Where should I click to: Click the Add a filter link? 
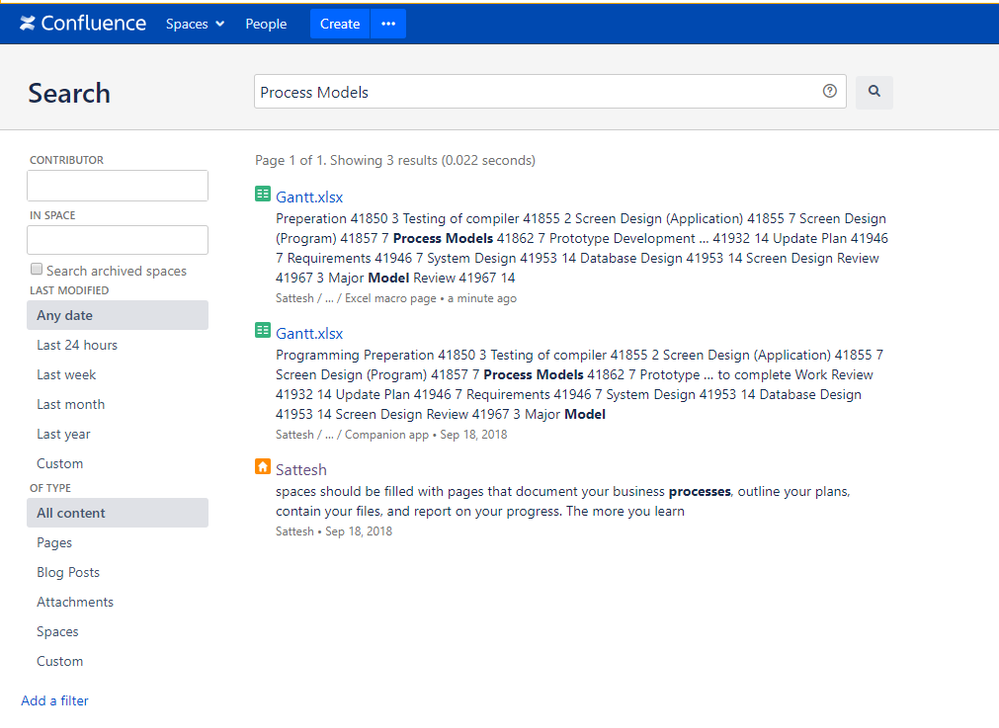coord(55,701)
